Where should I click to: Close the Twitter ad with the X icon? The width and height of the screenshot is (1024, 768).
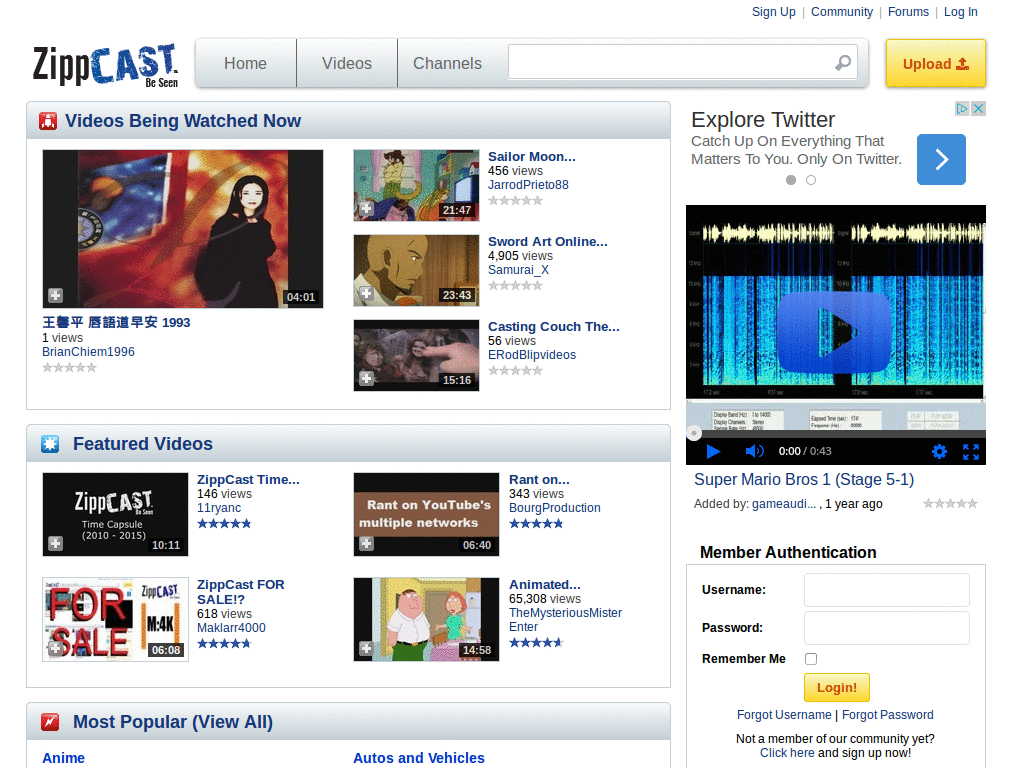(x=978, y=108)
